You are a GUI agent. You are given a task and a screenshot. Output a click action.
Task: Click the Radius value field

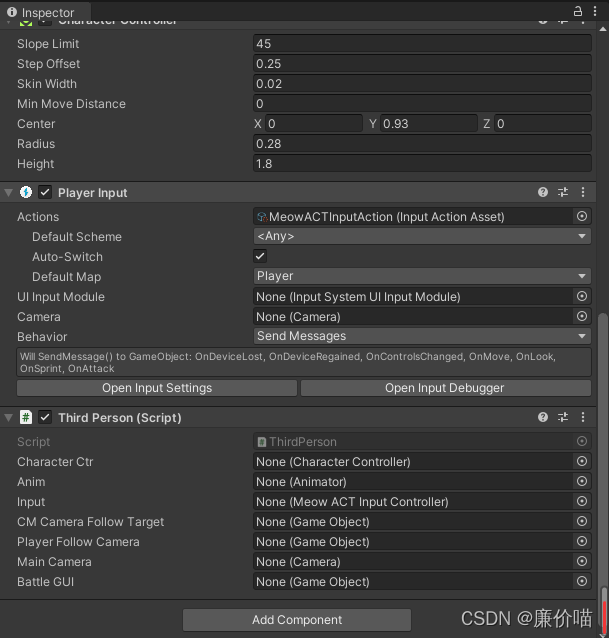(x=422, y=143)
